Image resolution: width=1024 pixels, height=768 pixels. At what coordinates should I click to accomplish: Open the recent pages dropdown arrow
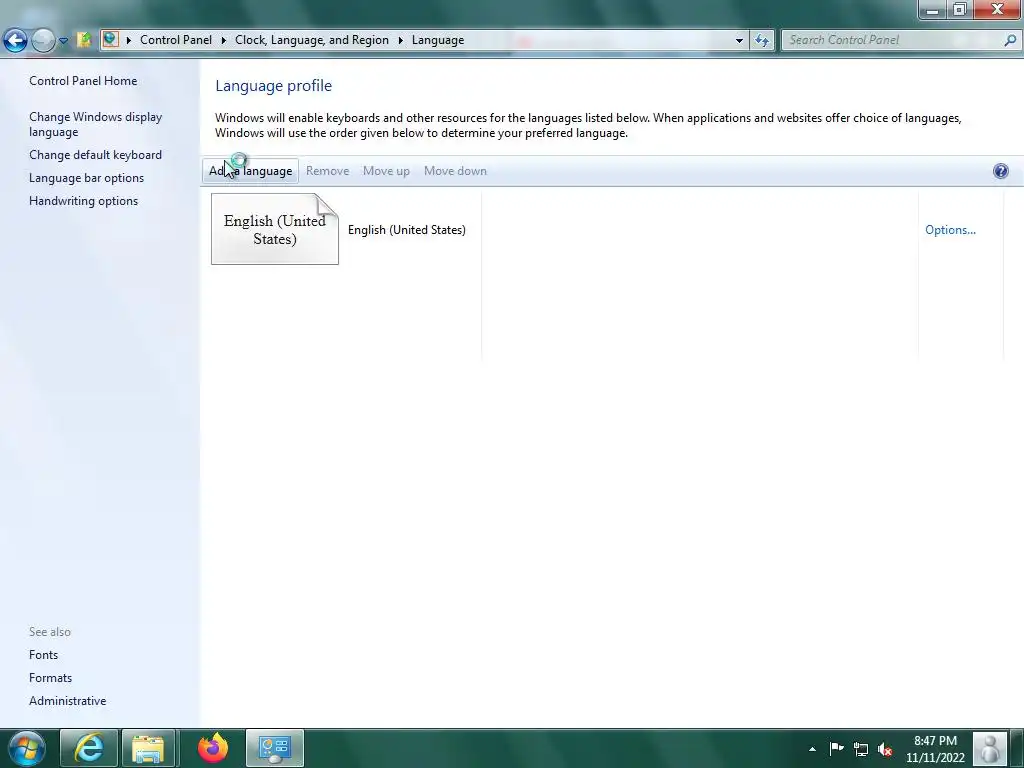coord(63,40)
